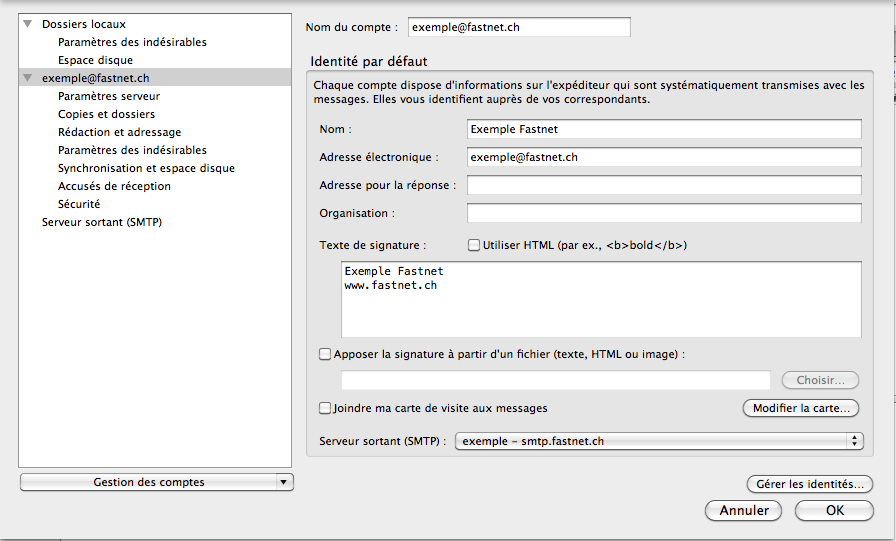This screenshot has height=541, width=896.
Task: Check Apposer la signature à partir d'un fichier
Action: coord(325,354)
